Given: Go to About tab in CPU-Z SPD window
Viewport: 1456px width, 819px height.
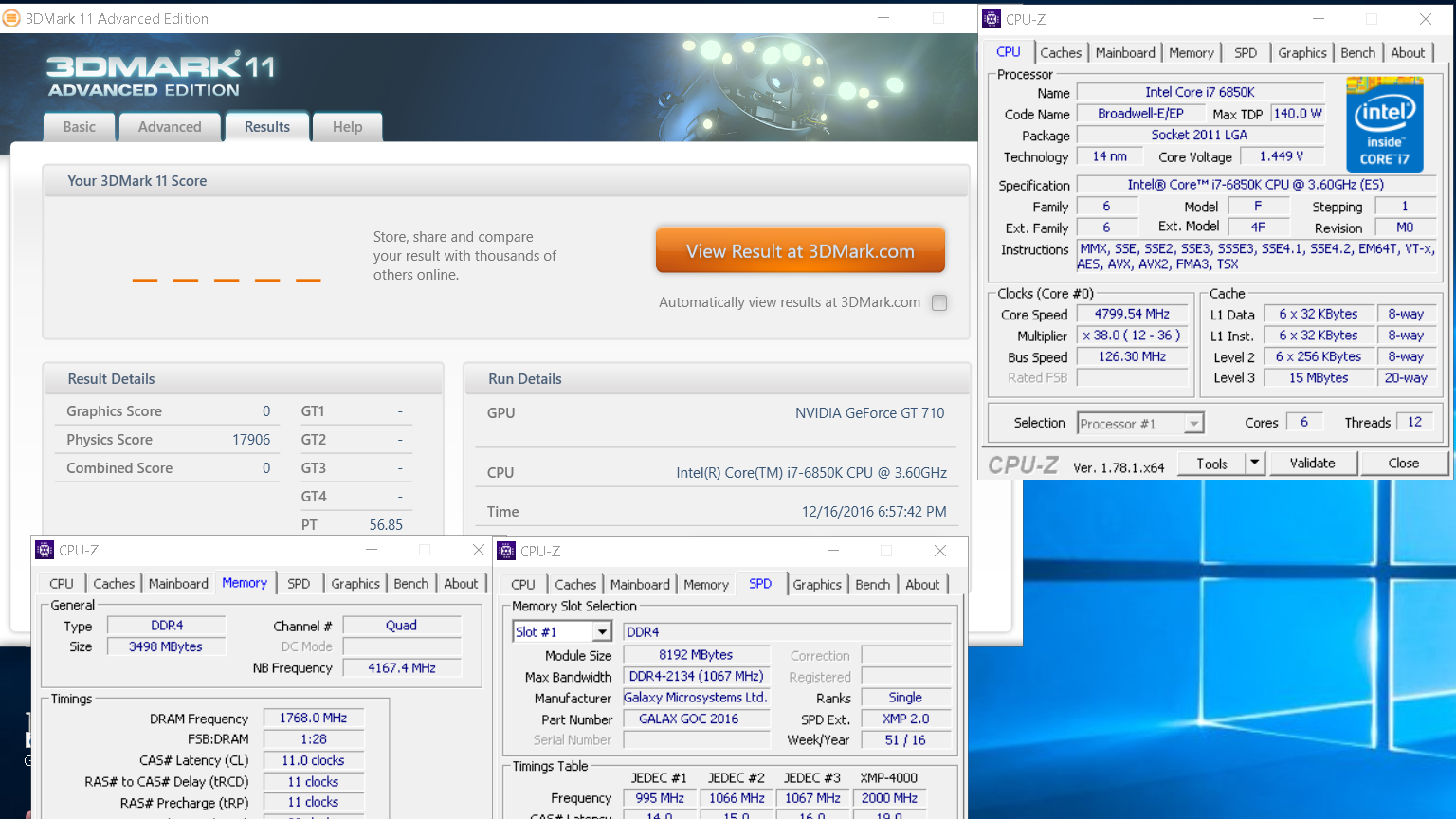Looking at the screenshot, I should 922,585.
